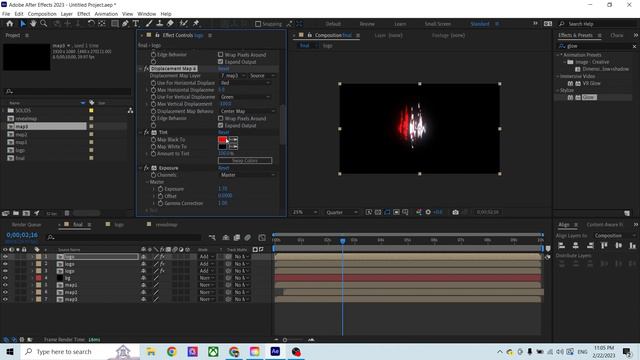Image resolution: width=640 pixels, height=360 pixels.
Task: Toggle Wrap Pixels Around under Displacement Map 4
Action: pos(220,118)
